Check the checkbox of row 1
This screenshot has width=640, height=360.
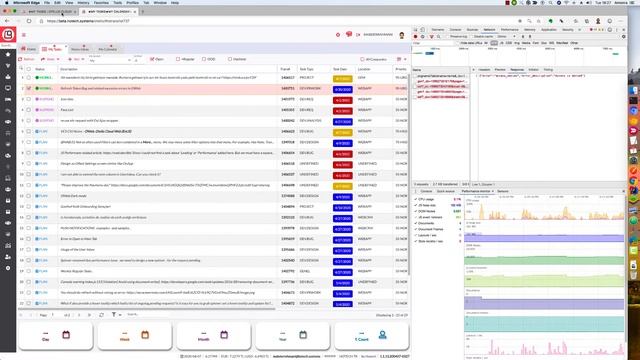29,78
